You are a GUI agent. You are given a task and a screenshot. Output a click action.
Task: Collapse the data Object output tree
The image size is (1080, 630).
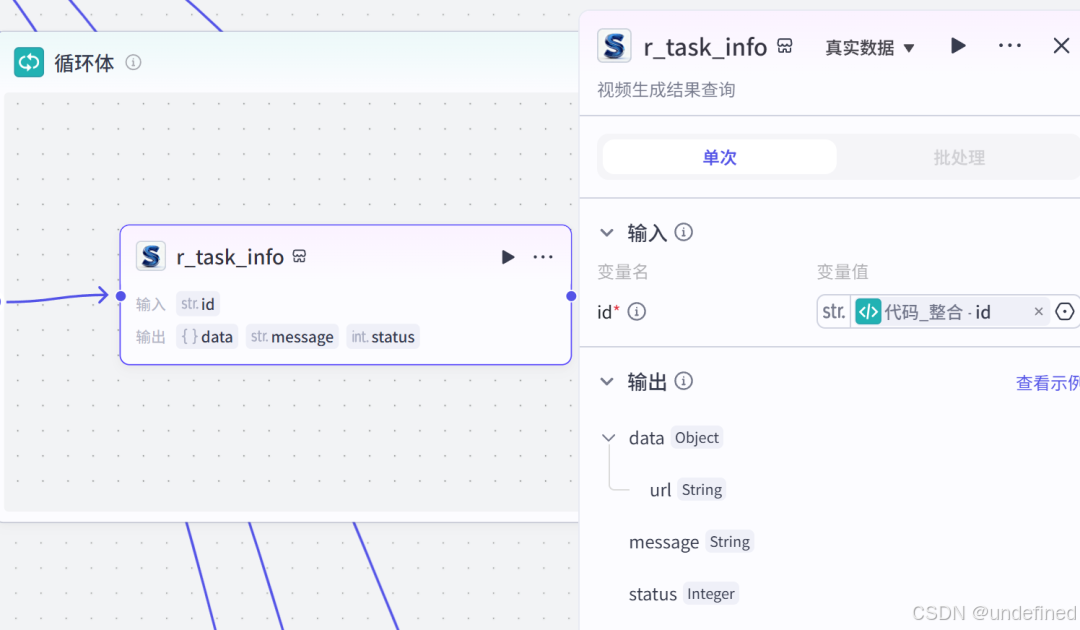click(608, 438)
